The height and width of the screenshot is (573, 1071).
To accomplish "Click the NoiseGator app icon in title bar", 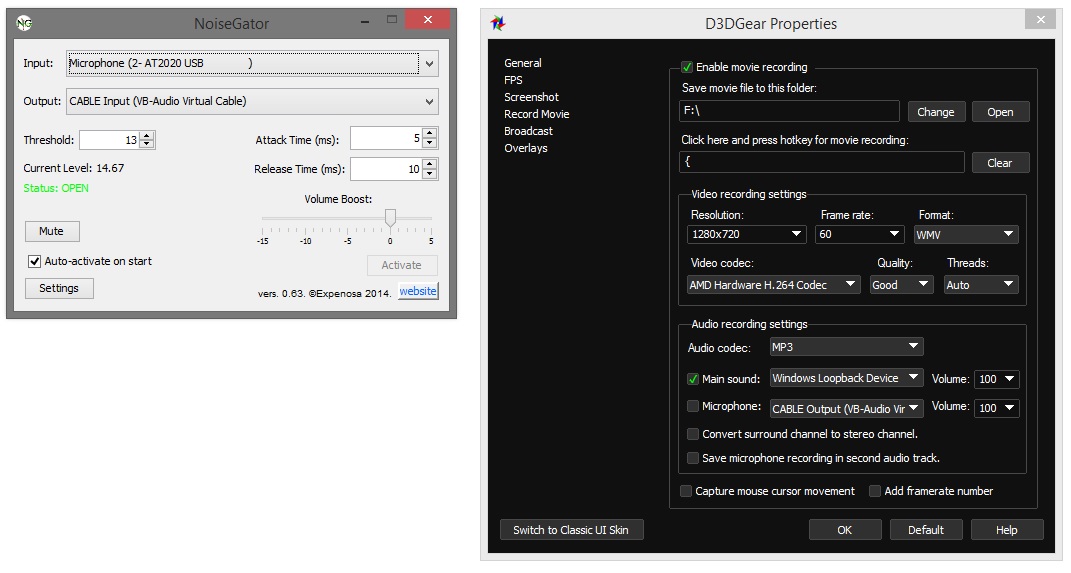I will tap(25, 23).
